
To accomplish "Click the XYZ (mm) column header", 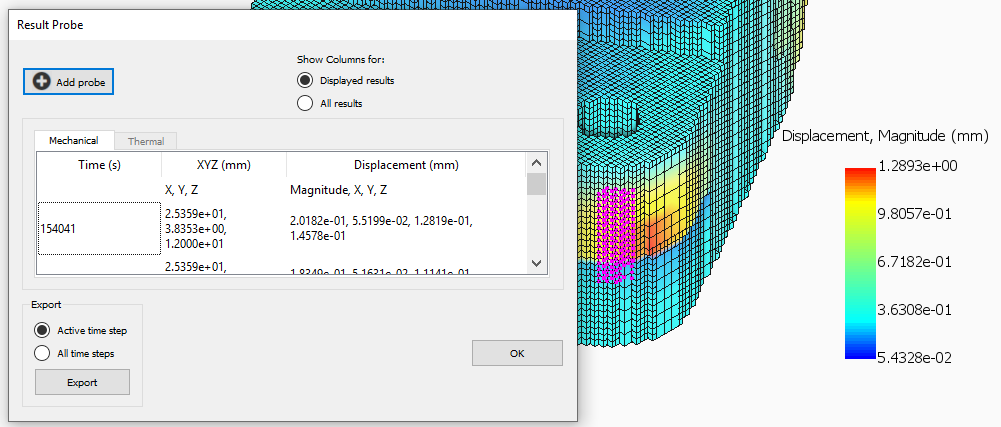I will click(224, 165).
